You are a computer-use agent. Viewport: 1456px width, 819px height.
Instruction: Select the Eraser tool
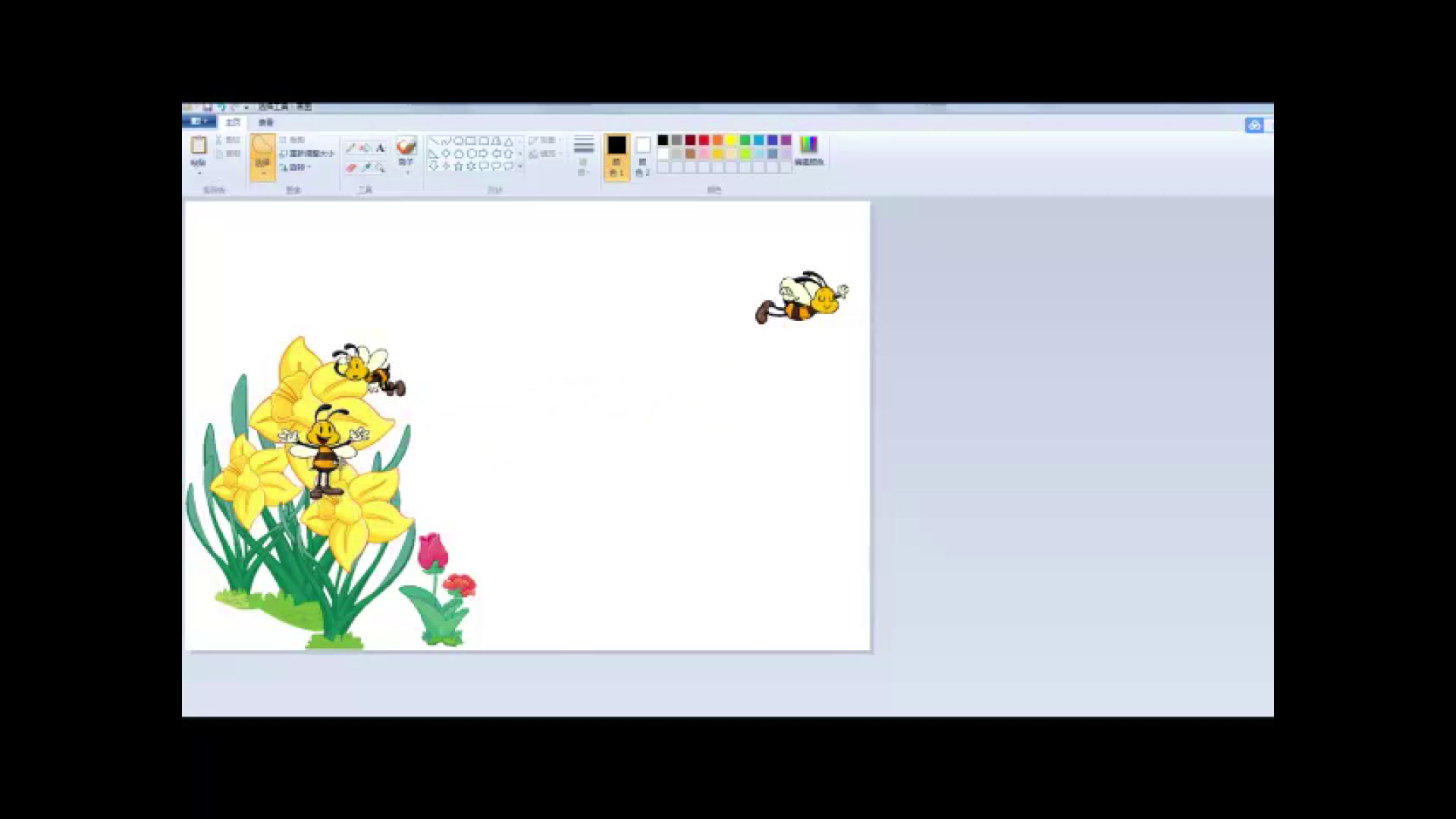click(x=350, y=168)
